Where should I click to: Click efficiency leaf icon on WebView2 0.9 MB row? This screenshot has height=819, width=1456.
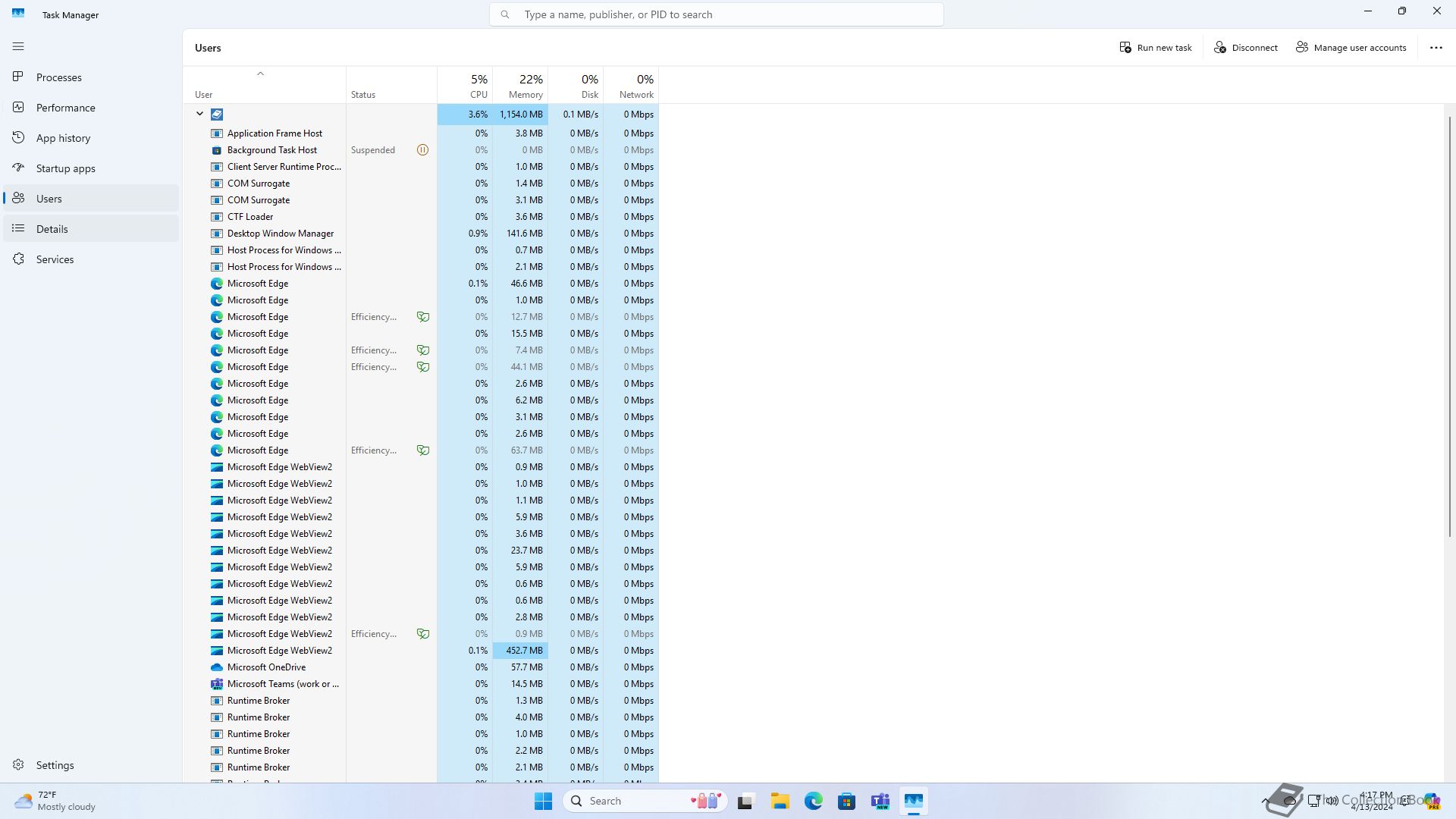(x=423, y=634)
